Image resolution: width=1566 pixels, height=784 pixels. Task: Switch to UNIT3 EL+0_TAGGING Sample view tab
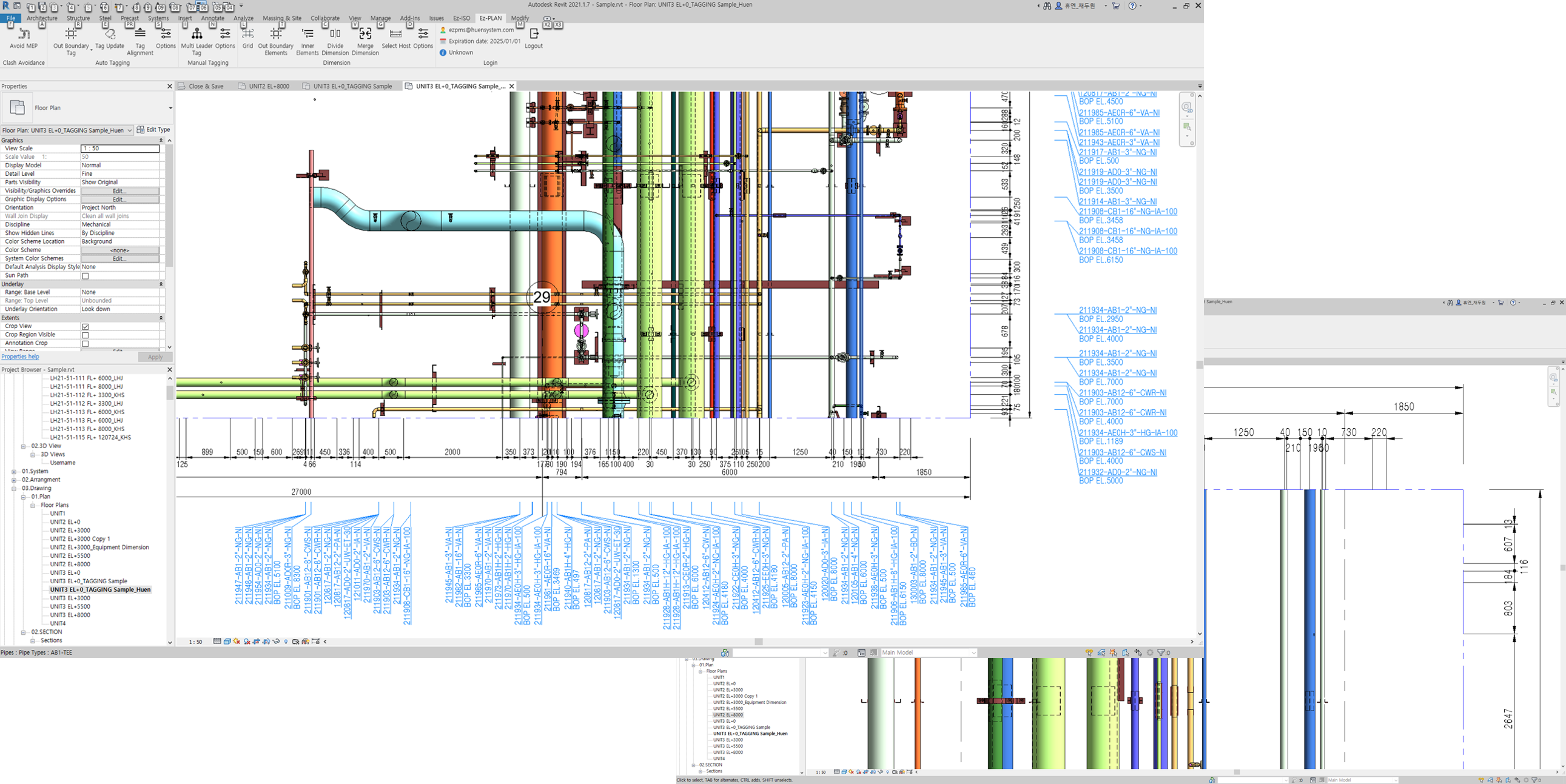348,86
